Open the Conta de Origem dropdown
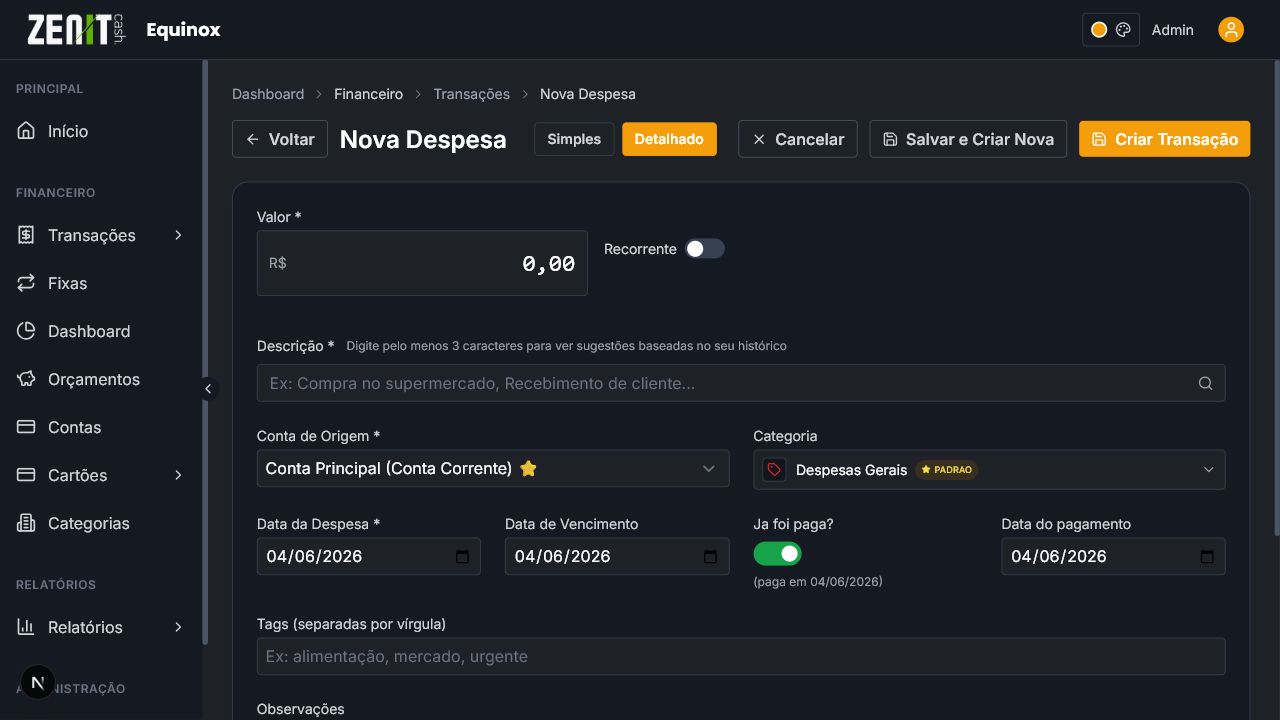The height and width of the screenshot is (720, 1280). [493, 468]
